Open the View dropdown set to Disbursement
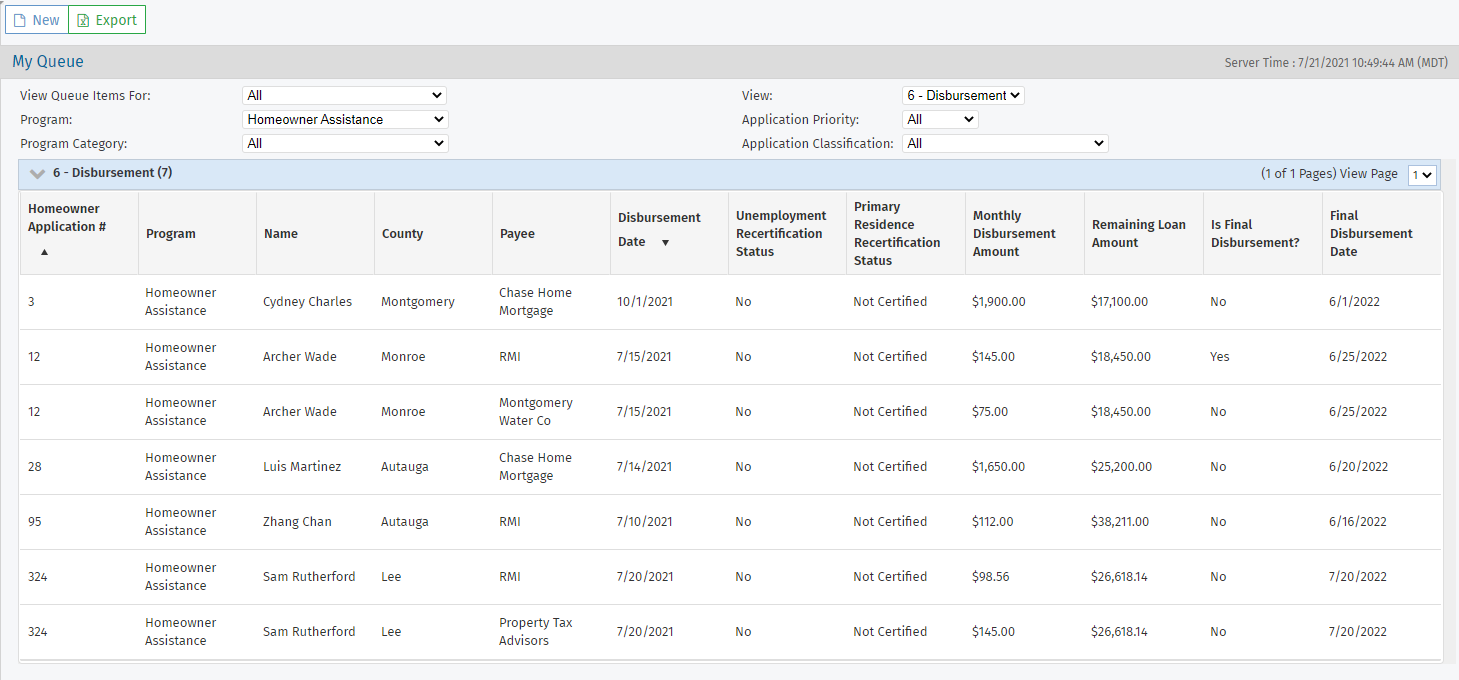 (962, 96)
